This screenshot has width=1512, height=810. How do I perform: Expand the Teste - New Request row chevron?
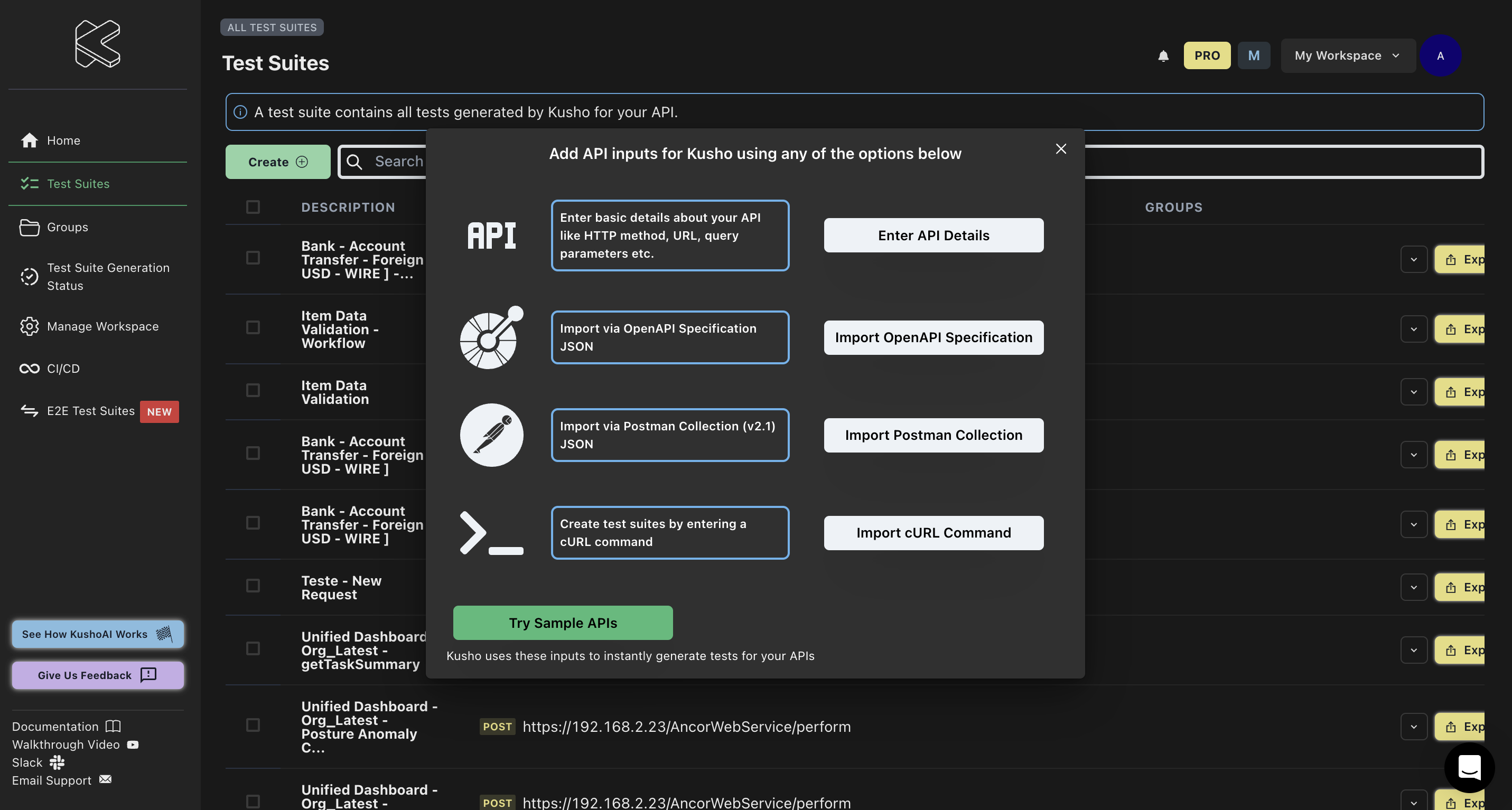point(1413,587)
